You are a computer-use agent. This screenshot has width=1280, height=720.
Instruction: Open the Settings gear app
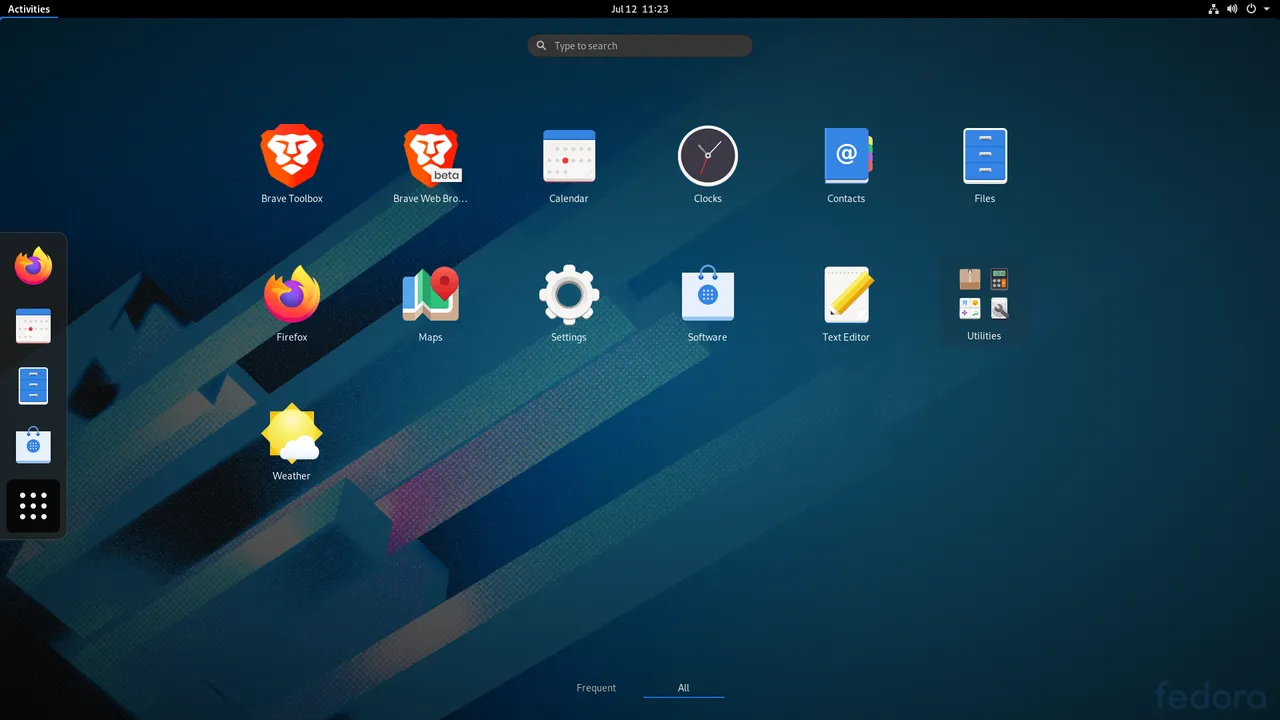pyautogui.click(x=569, y=294)
